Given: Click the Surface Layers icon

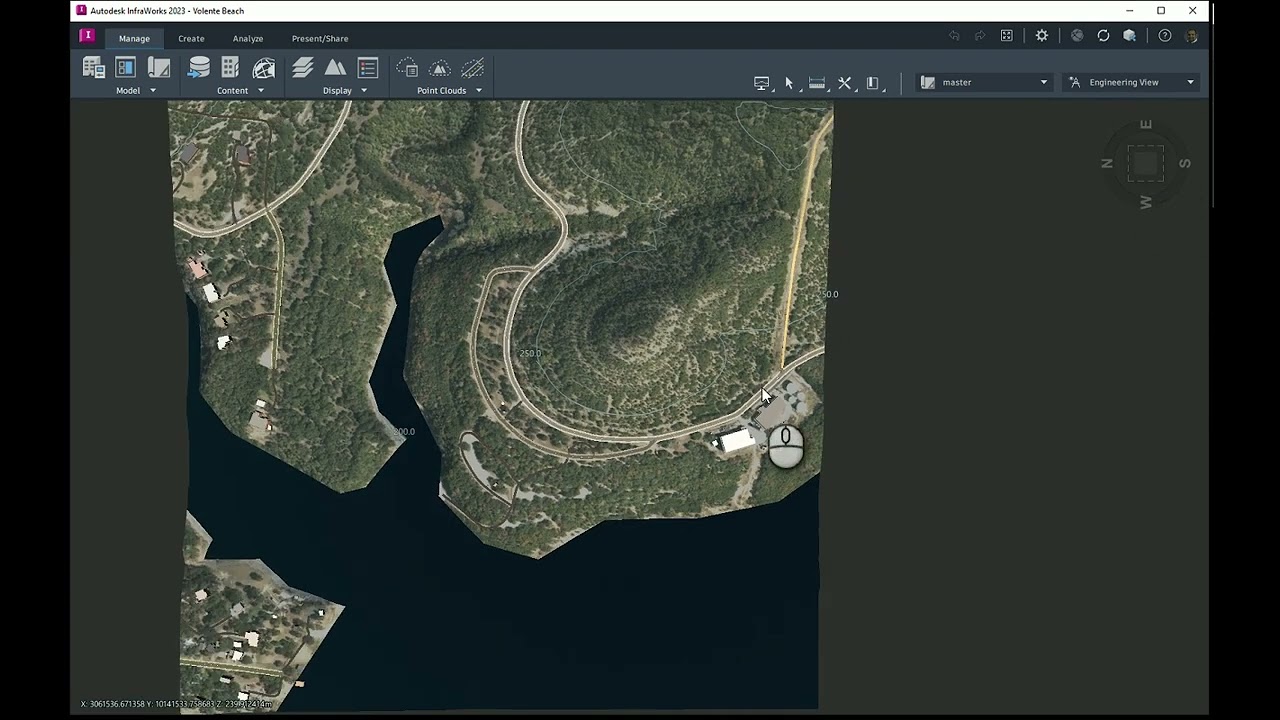Looking at the screenshot, I should [303, 68].
